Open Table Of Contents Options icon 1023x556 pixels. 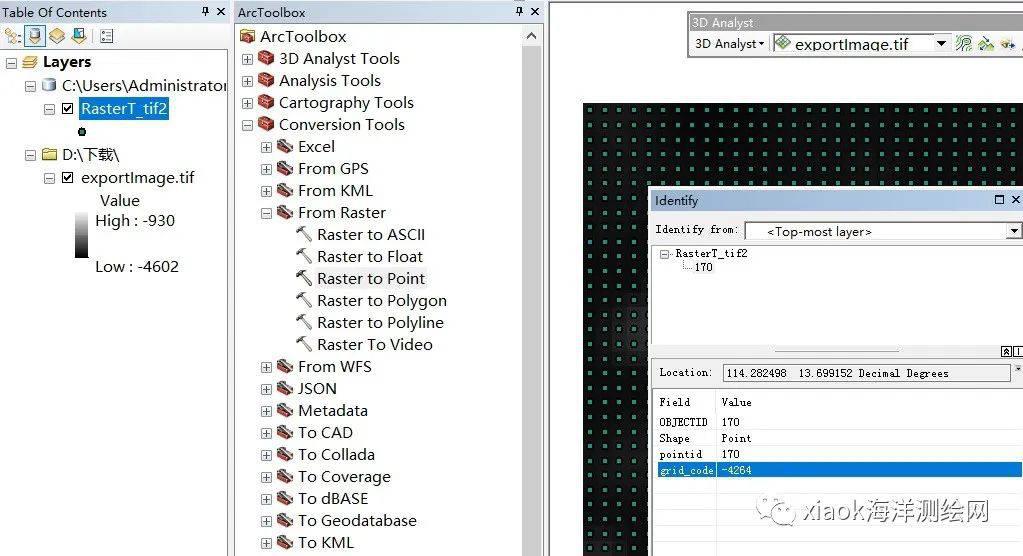106,36
